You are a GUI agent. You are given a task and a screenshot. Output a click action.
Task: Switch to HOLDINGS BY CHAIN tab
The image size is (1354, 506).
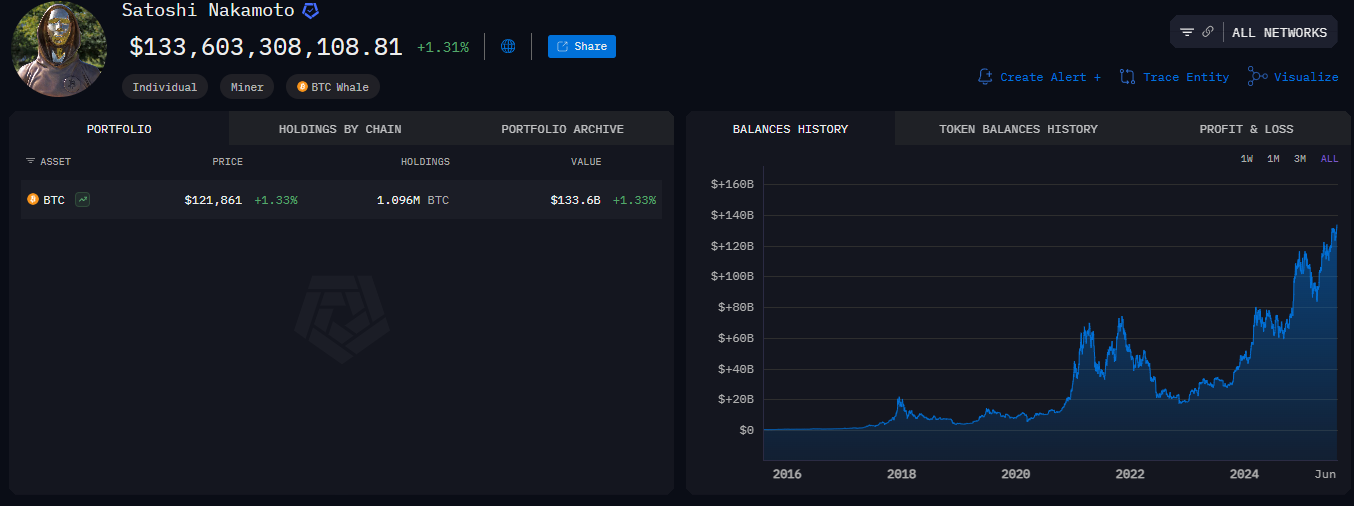pos(340,129)
